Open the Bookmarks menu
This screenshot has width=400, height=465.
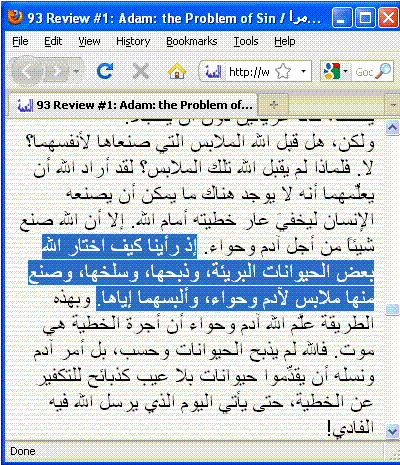192,41
